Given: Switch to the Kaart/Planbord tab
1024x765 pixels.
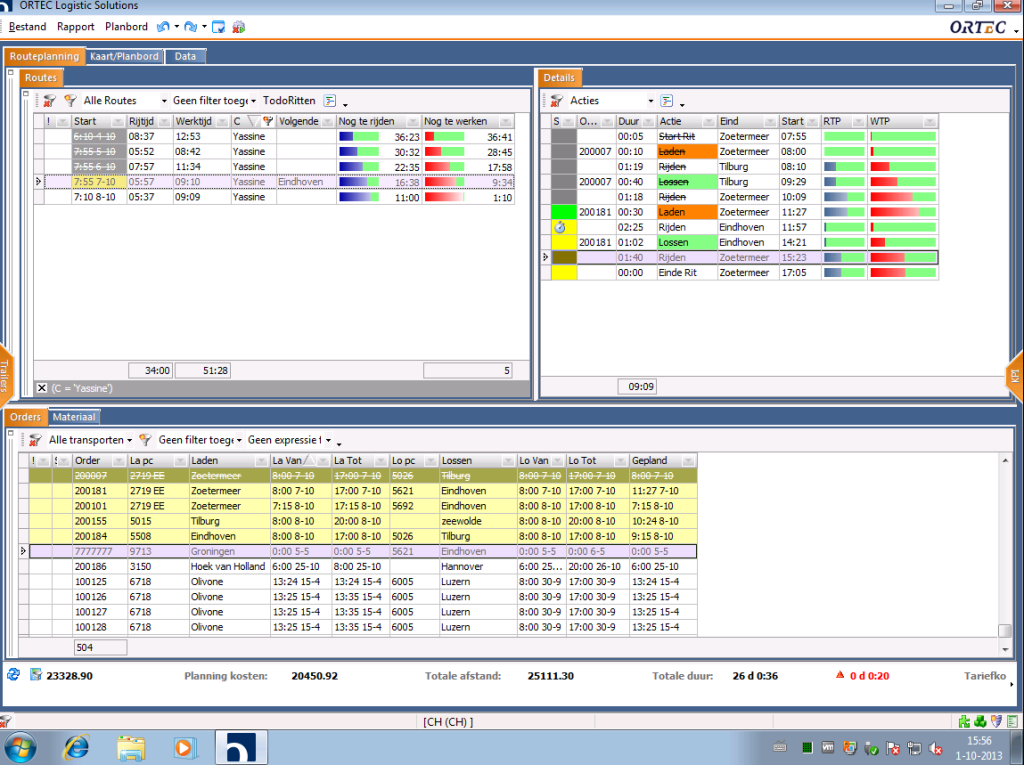Looking at the screenshot, I should point(124,57).
